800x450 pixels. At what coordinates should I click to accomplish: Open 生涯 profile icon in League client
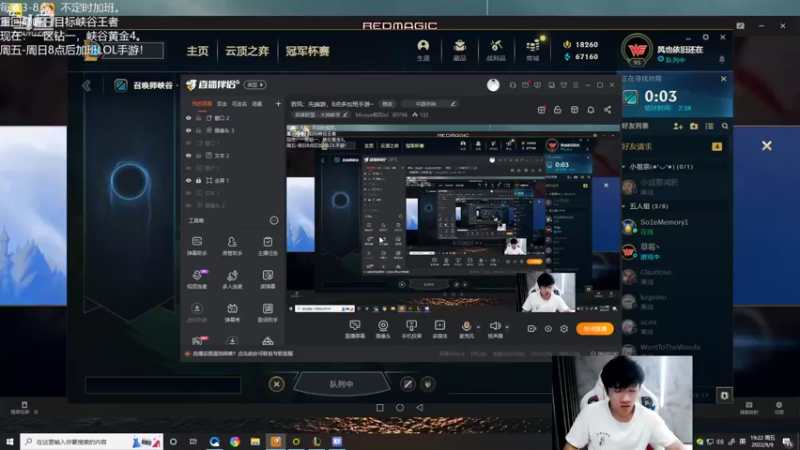(x=423, y=50)
